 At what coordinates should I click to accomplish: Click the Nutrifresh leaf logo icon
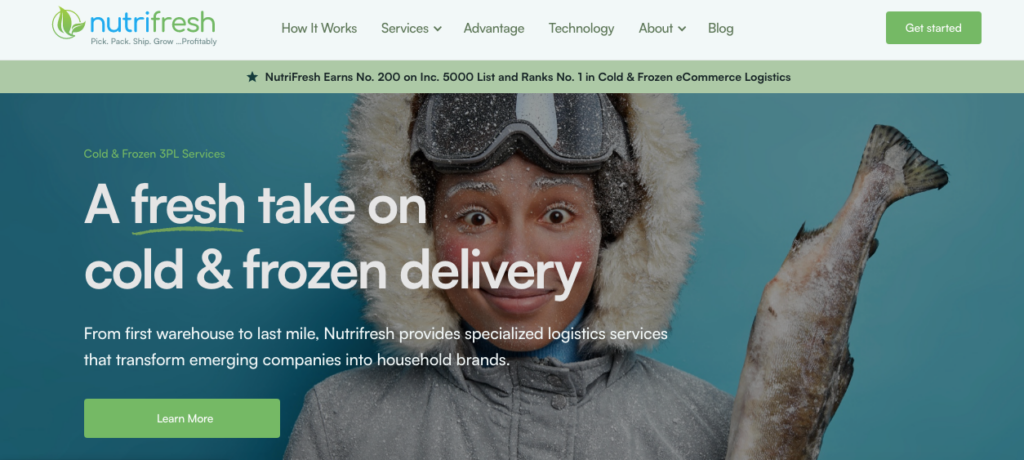69,22
